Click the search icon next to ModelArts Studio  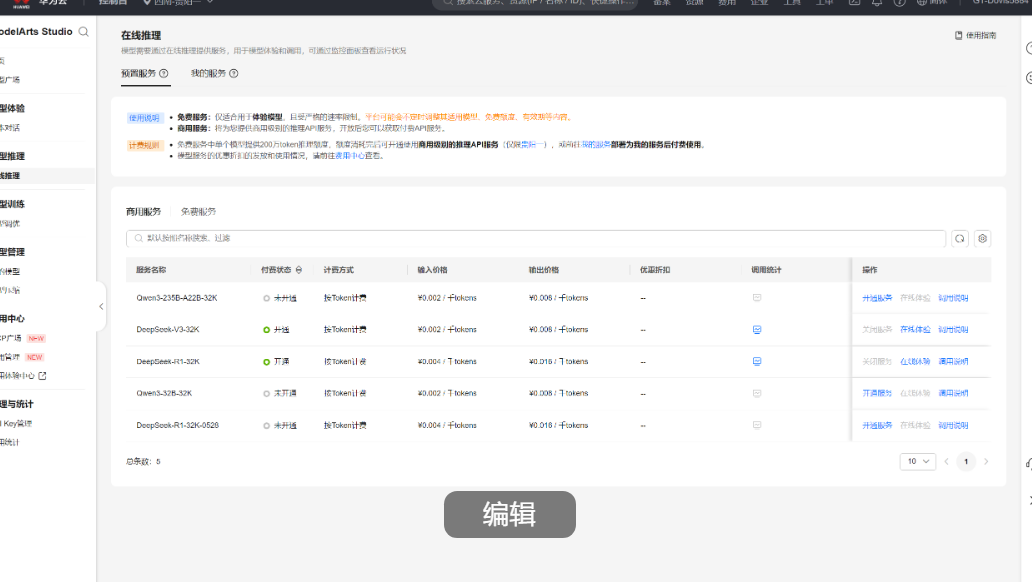[84, 32]
